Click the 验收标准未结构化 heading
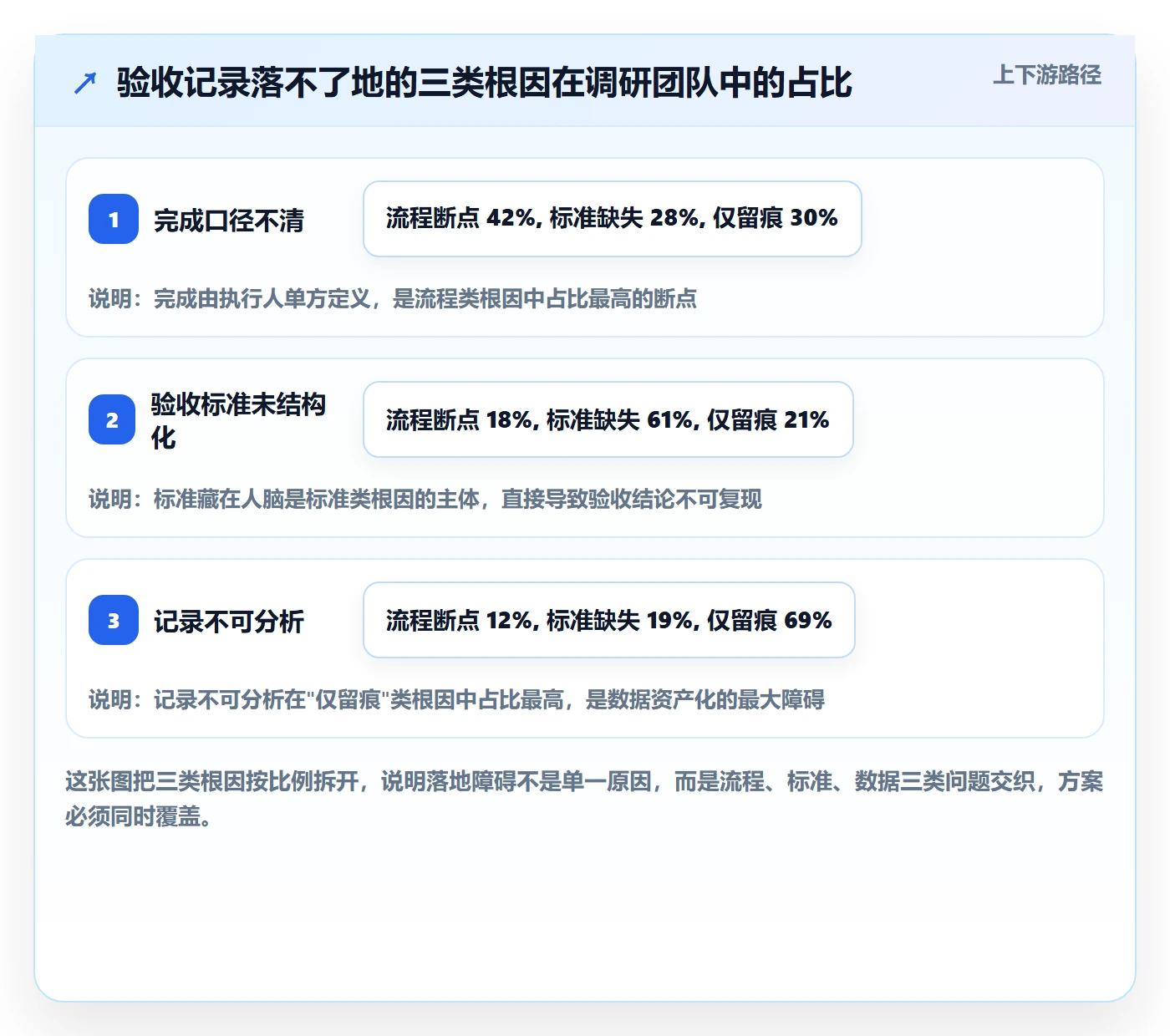Screen dimensions: 1170x1036 [239, 420]
